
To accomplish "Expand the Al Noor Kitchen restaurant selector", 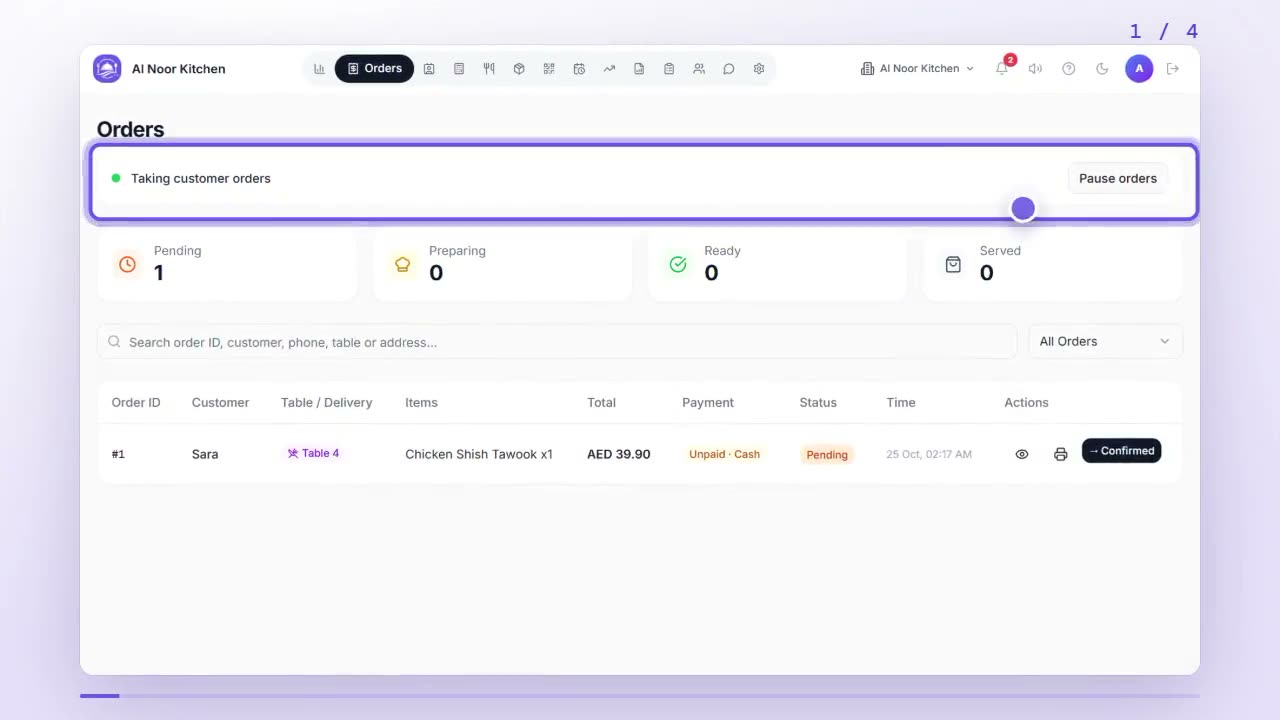I will pyautogui.click(x=917, y=69).
